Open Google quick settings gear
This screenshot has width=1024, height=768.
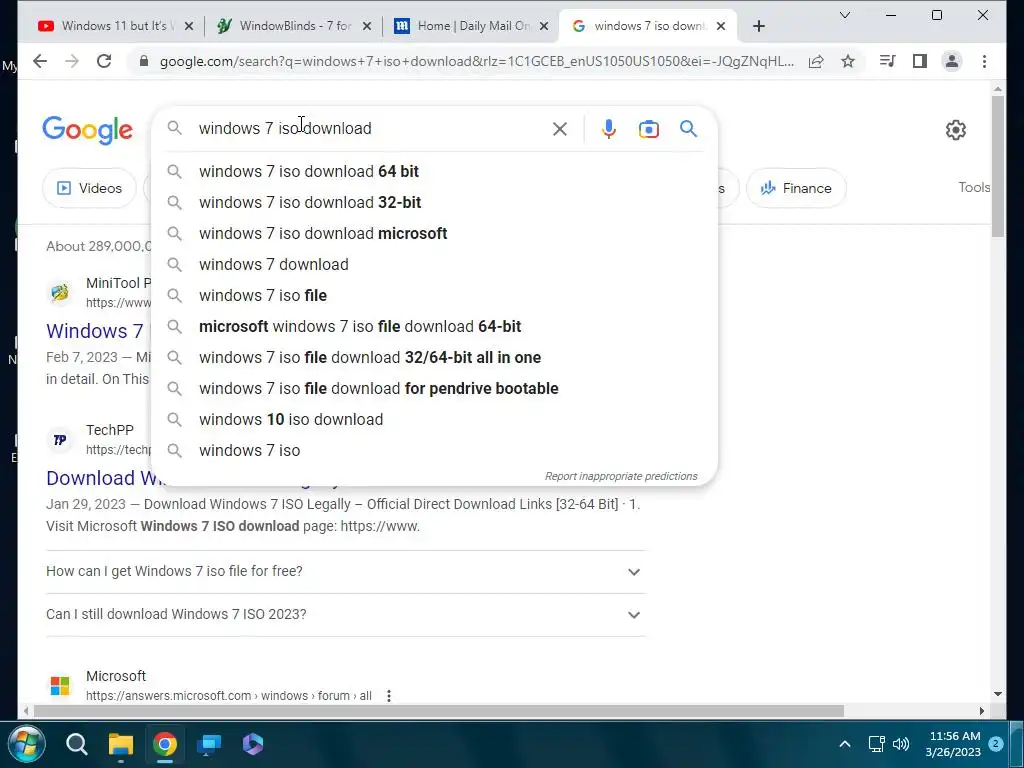pos(955,129)
